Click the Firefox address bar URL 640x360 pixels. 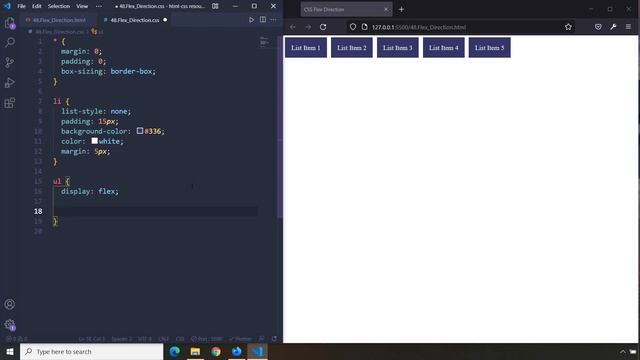pyautogui.click(x=419, y=27)
